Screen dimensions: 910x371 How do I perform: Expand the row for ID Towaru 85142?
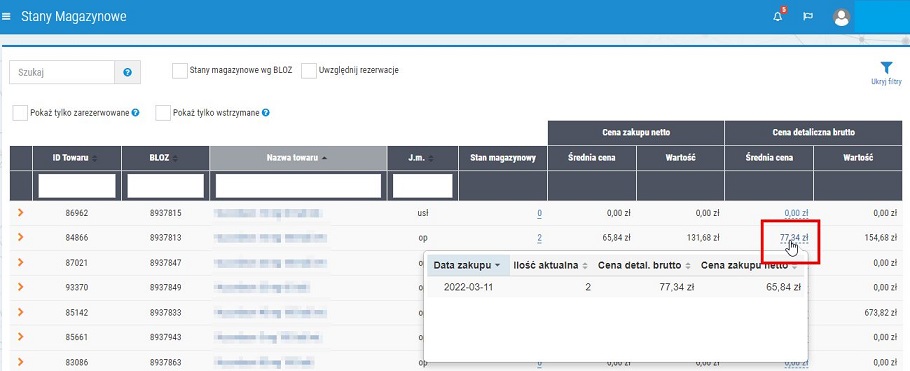[21, 312]
